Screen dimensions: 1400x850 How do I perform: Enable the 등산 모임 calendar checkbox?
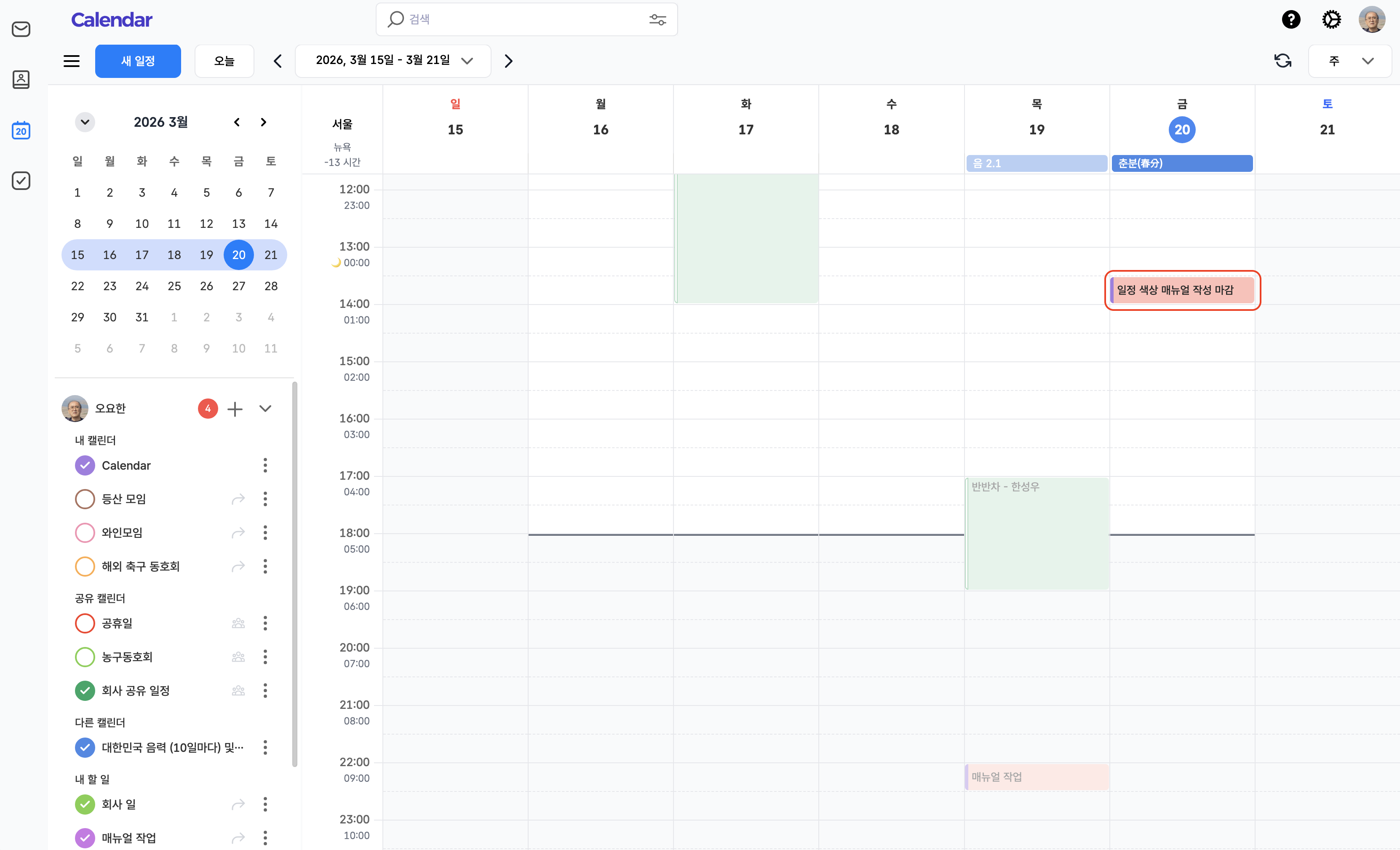coord(85,499)
